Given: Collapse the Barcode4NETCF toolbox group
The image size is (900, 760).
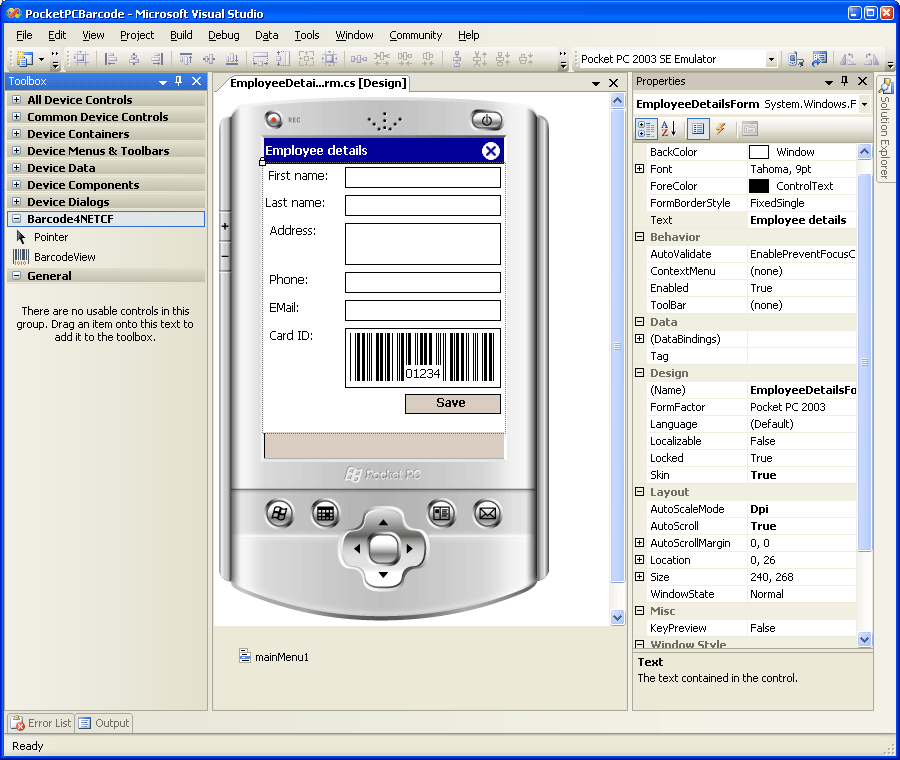Looking at the screenshot, I should point(16,218).
